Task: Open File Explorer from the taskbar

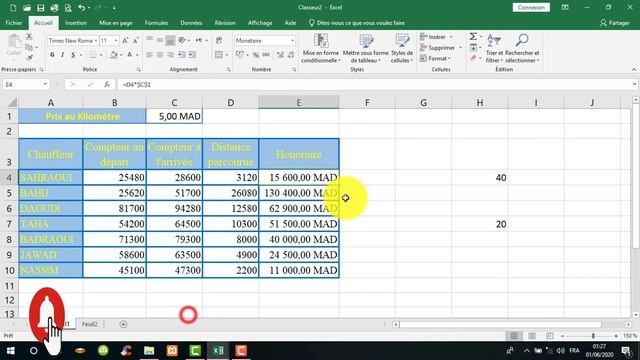Action: click(x=149, y=351)
